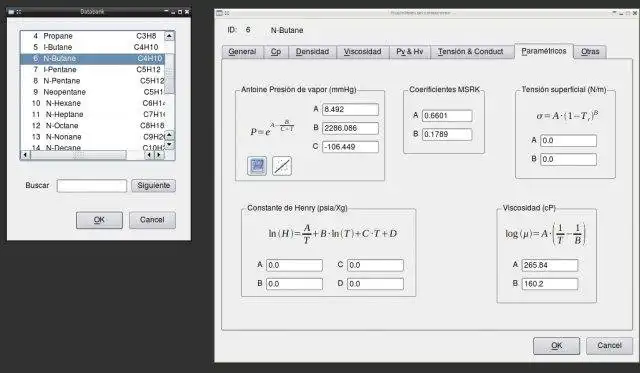640x373 pixels.
Task: Select N-Hexane in the list
Action: pos(93,103)
